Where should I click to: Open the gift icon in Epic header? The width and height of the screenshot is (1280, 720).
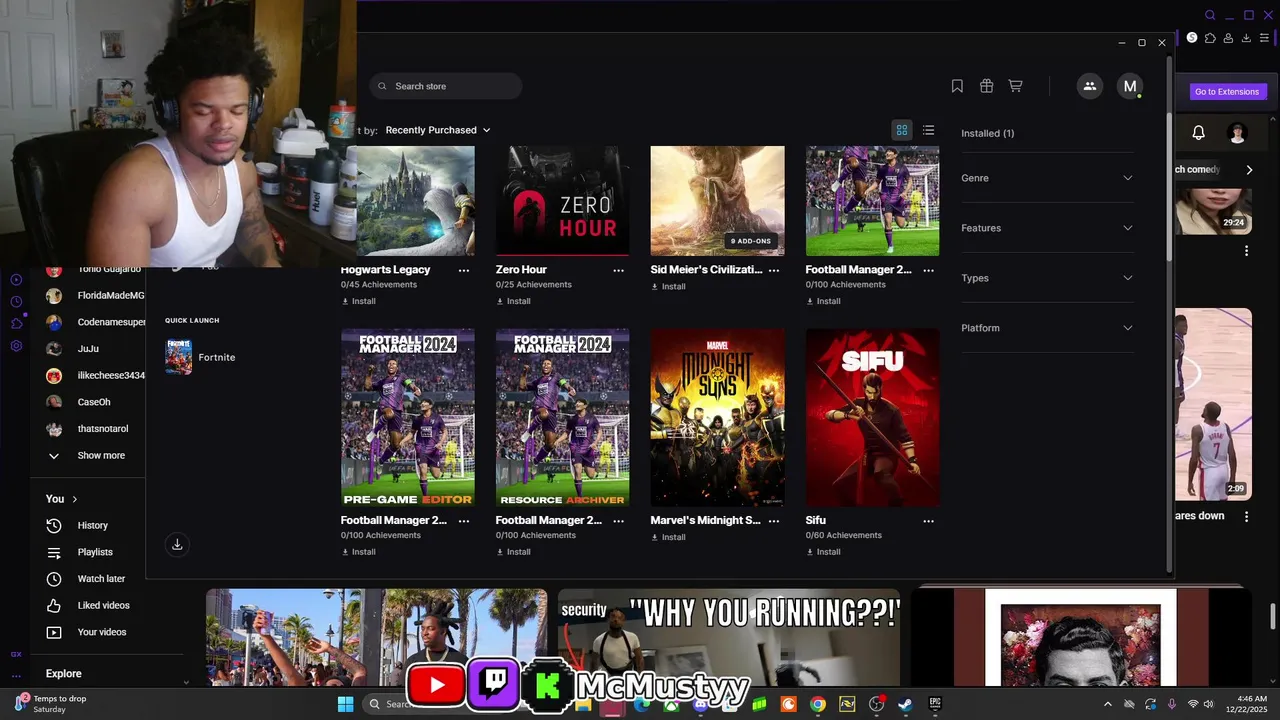(986, 86)
